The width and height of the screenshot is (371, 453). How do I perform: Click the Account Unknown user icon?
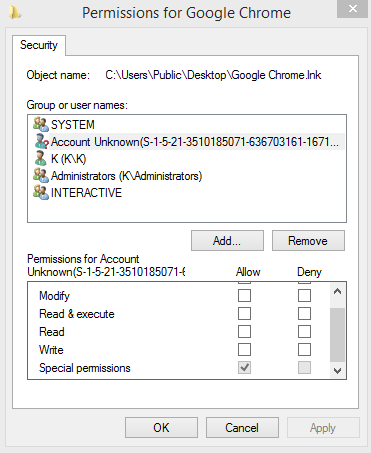coord(41,141)
